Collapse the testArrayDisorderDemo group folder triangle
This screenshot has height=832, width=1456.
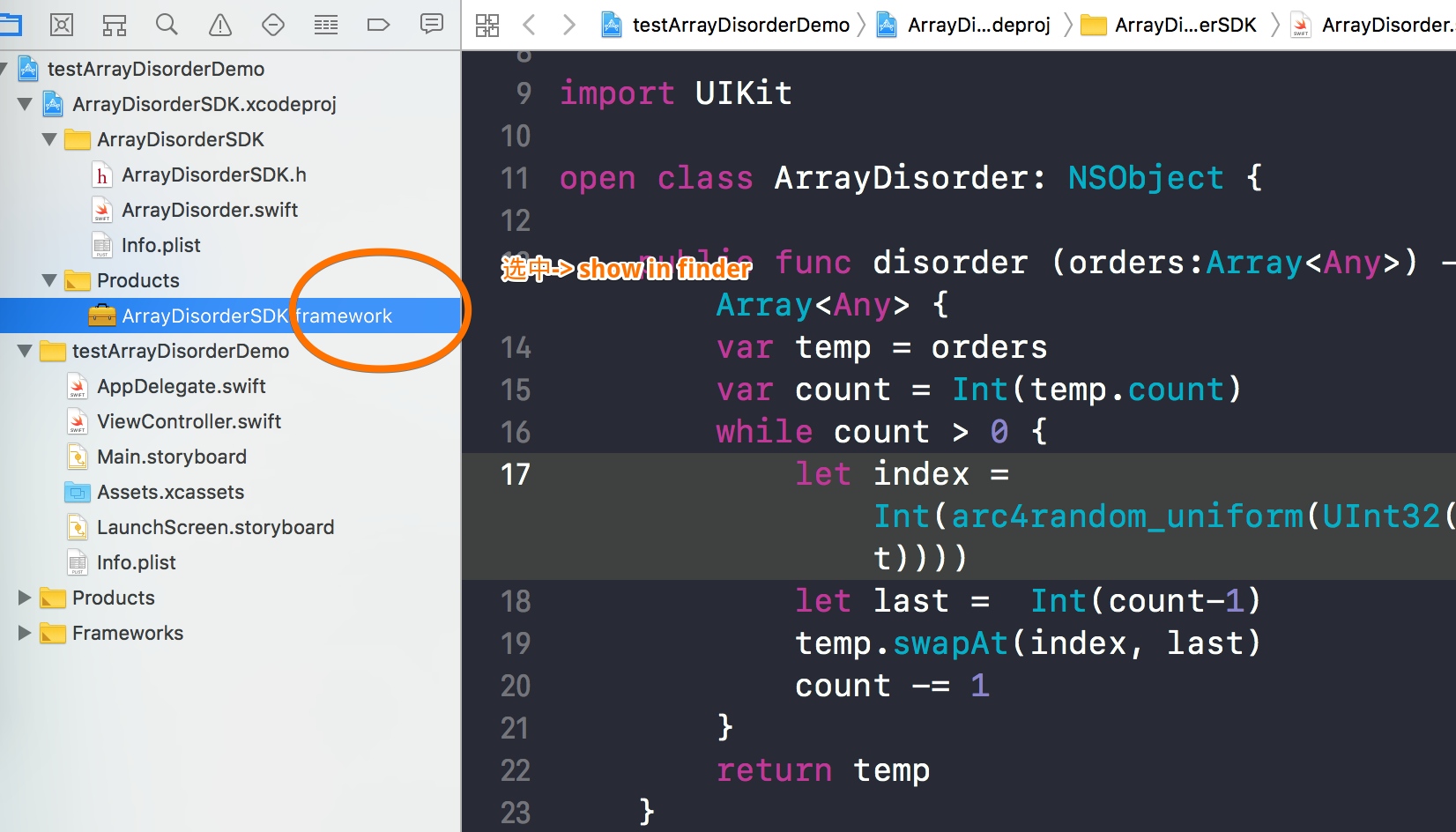coord(25,351)
